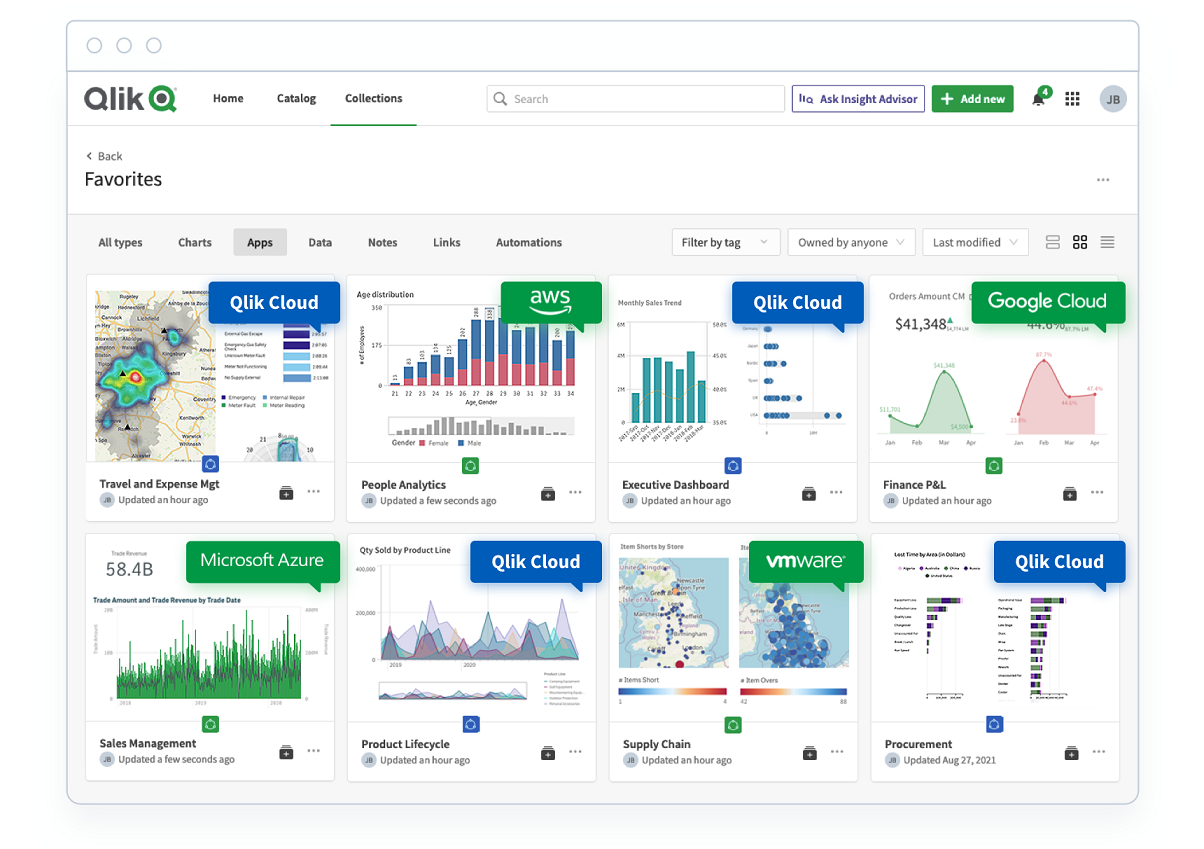Open more options for Procurement

[1099, 752]
